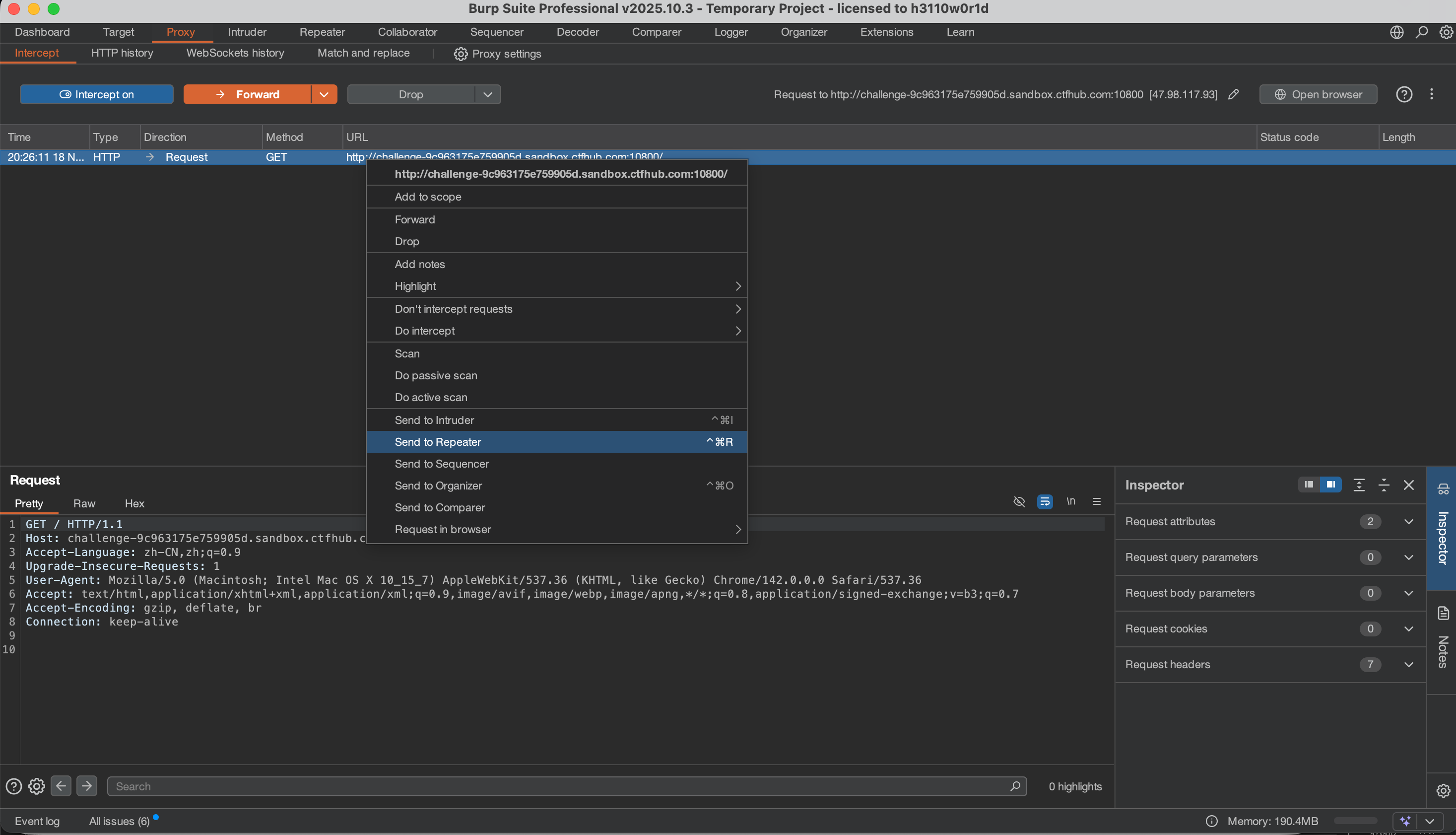The image size is (1456, 835).
Task: Switch Inspector to left-side layout toggle
Action: (1309, 485)
